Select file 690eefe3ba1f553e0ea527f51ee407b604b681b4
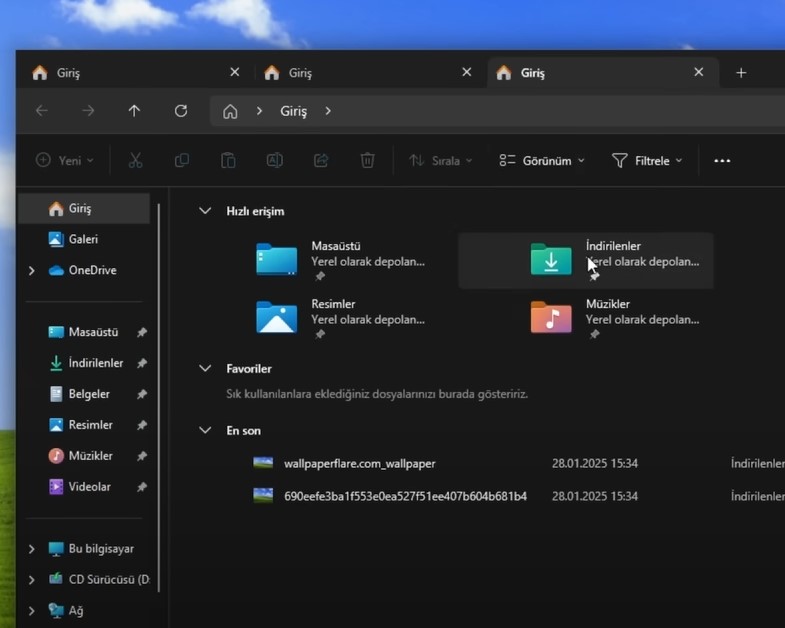The height and width of the screenshot is (628, 785). click(406, 496)
